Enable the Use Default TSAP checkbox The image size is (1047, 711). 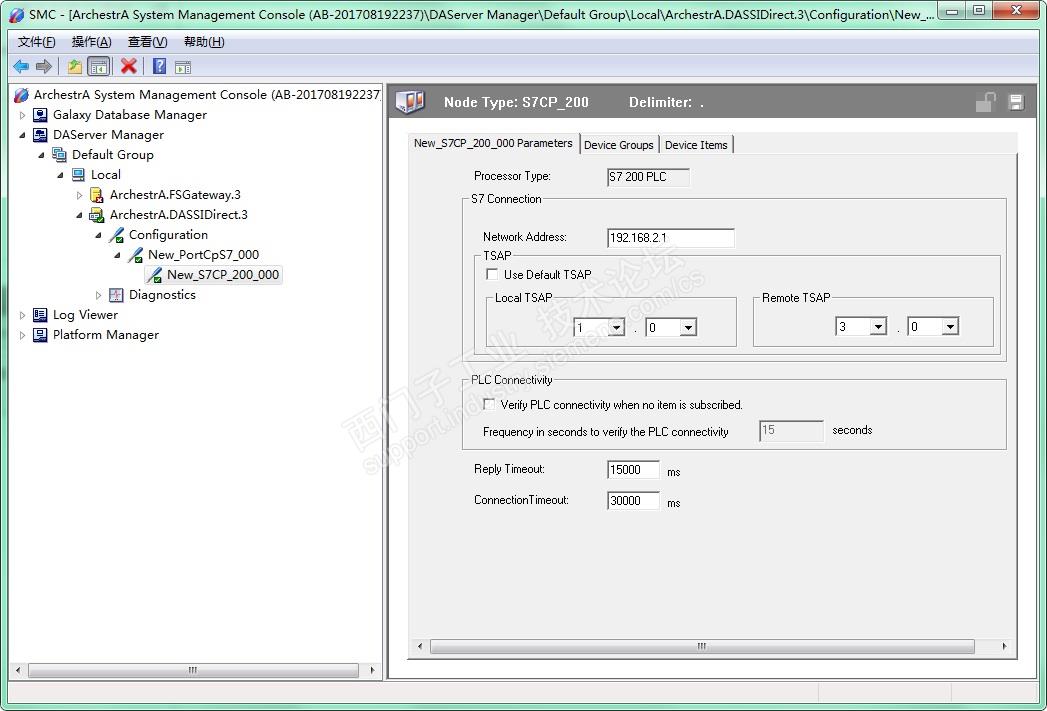click(x=492, y=274)
